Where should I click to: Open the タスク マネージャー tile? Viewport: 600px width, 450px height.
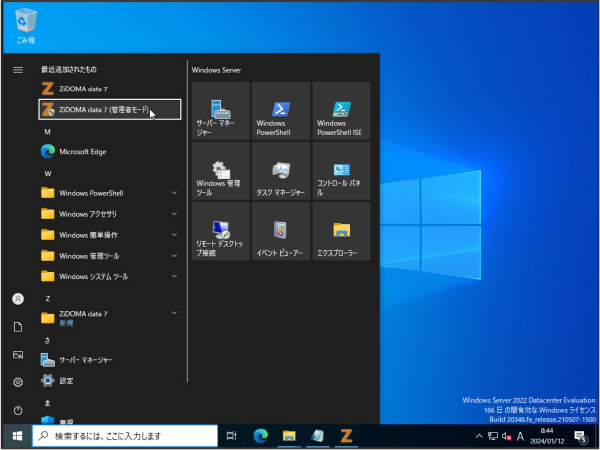click(281, 171)
